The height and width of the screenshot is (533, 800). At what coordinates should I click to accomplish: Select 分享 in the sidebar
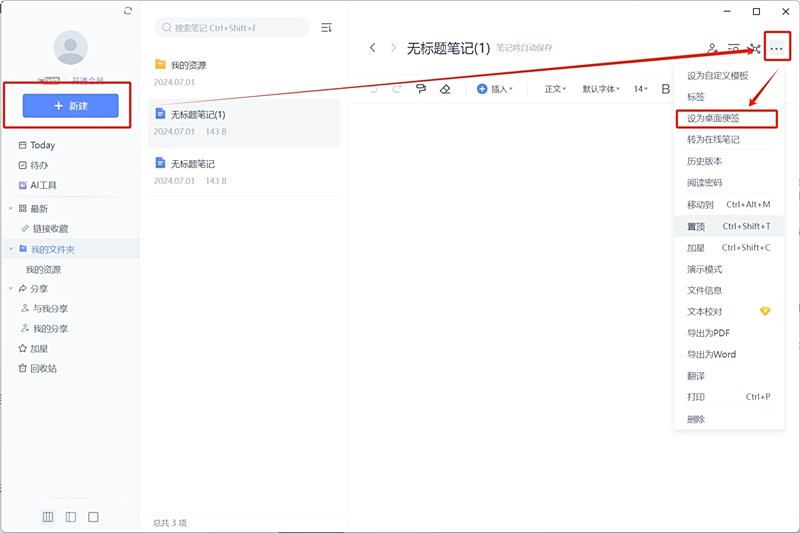coord(33,289)
